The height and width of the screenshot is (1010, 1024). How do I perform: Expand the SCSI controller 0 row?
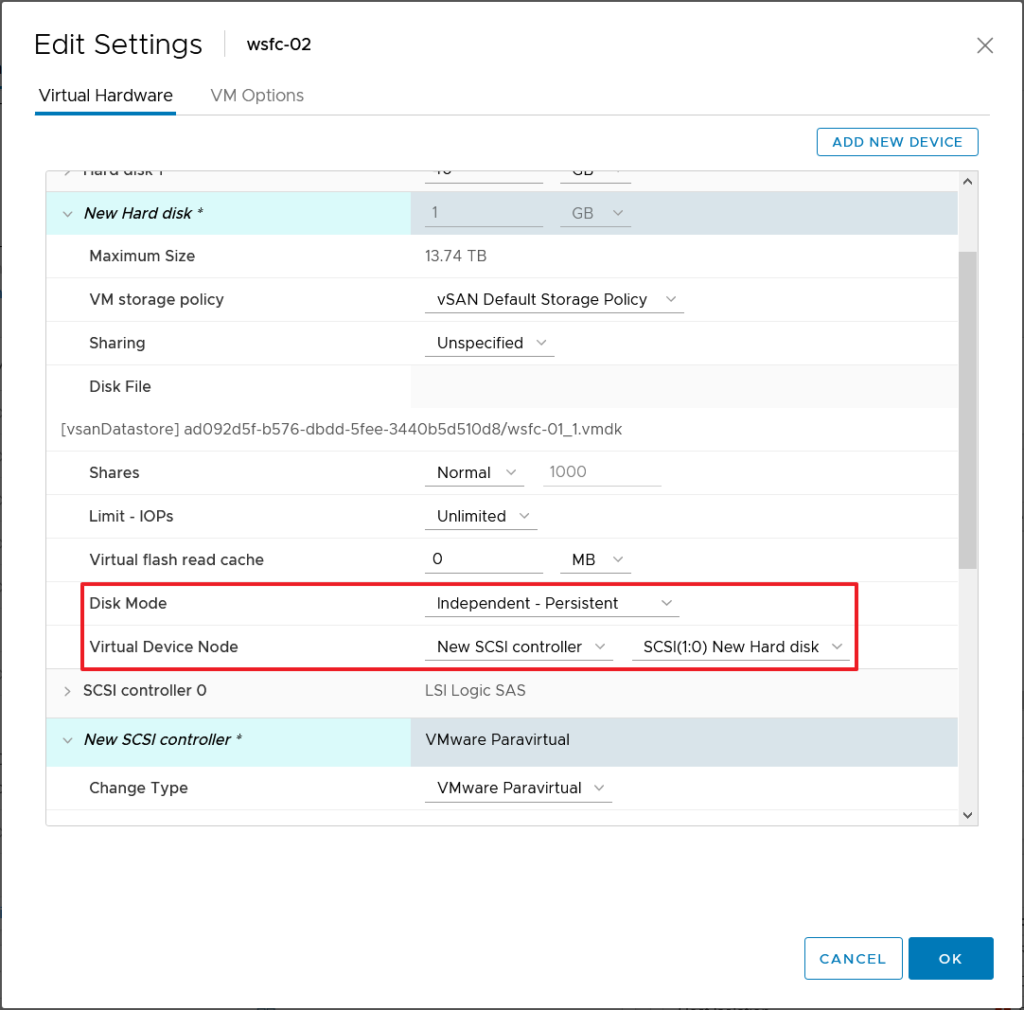(x=68, y=691)
